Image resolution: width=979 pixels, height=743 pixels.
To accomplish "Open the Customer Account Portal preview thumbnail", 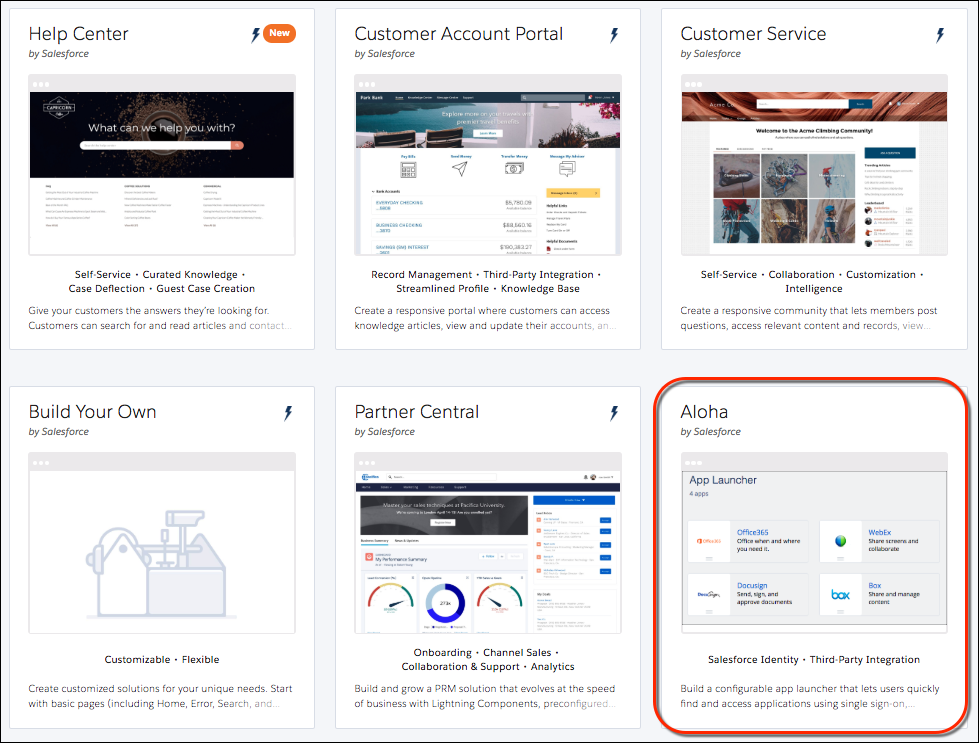I will pos(488,165).
